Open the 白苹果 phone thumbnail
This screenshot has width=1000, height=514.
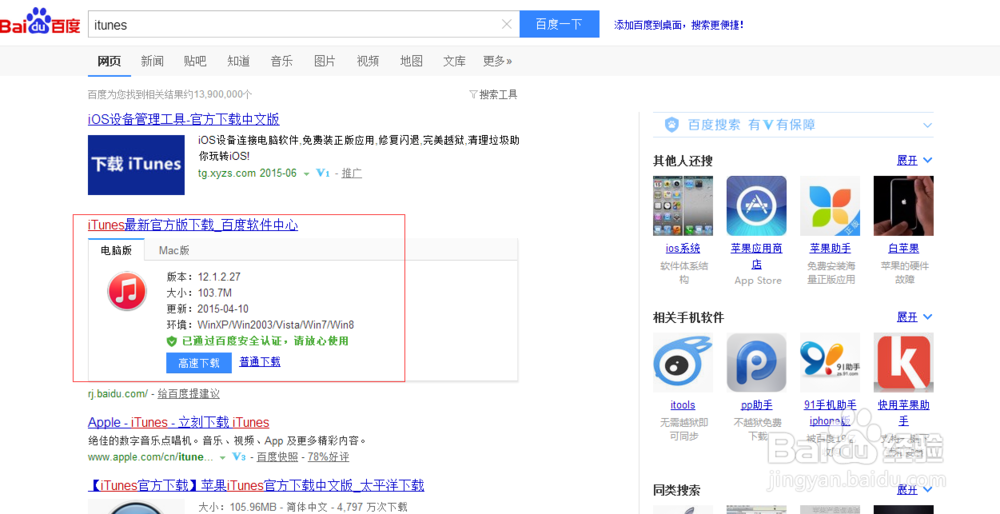click(x=903, y=206)
